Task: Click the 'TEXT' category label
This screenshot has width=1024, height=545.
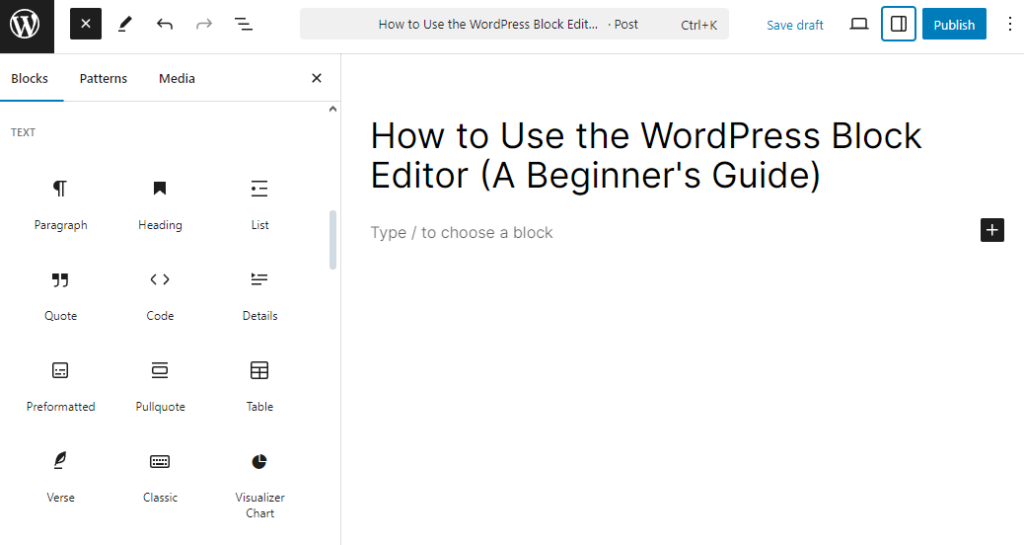Action: 23,132
